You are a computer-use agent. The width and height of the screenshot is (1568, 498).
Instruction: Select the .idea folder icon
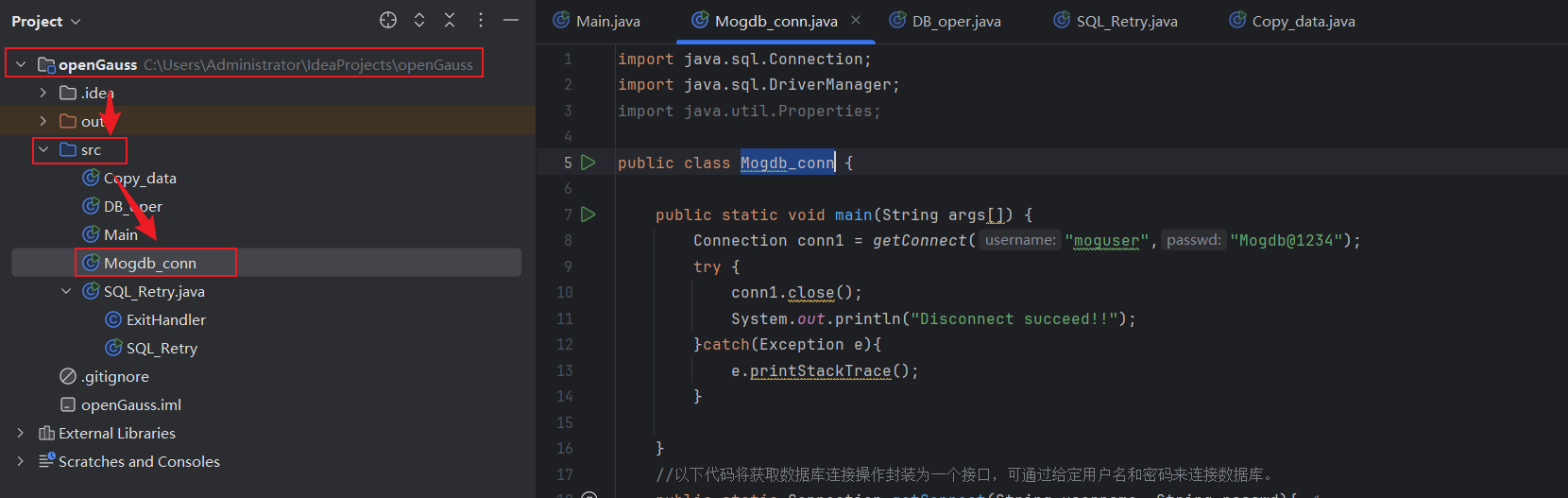[x=68, y=93]
